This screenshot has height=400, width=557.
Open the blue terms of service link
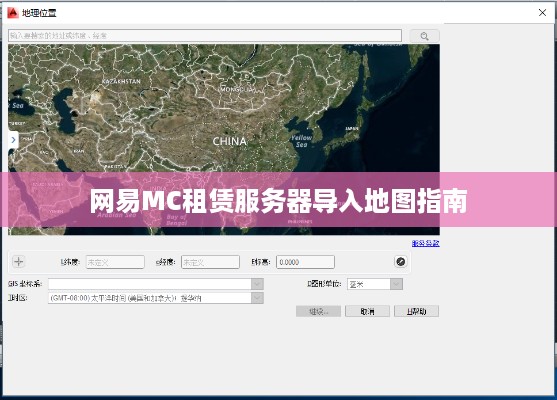click(426, 243)
